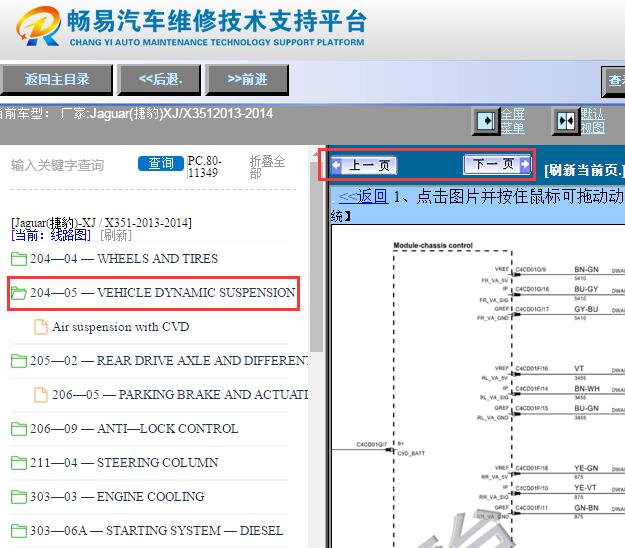Viewport: 625px width, 548px height.
Task: Click the 查询 search button
Action: pos(161,163)
